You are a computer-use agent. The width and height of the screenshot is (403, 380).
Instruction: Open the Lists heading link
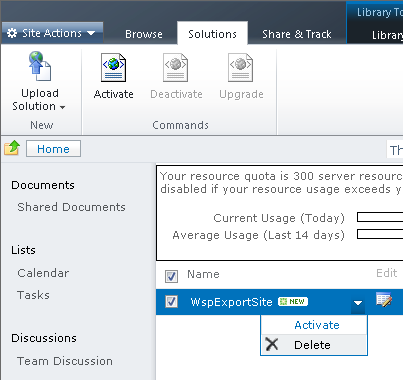tap(23, 250)
